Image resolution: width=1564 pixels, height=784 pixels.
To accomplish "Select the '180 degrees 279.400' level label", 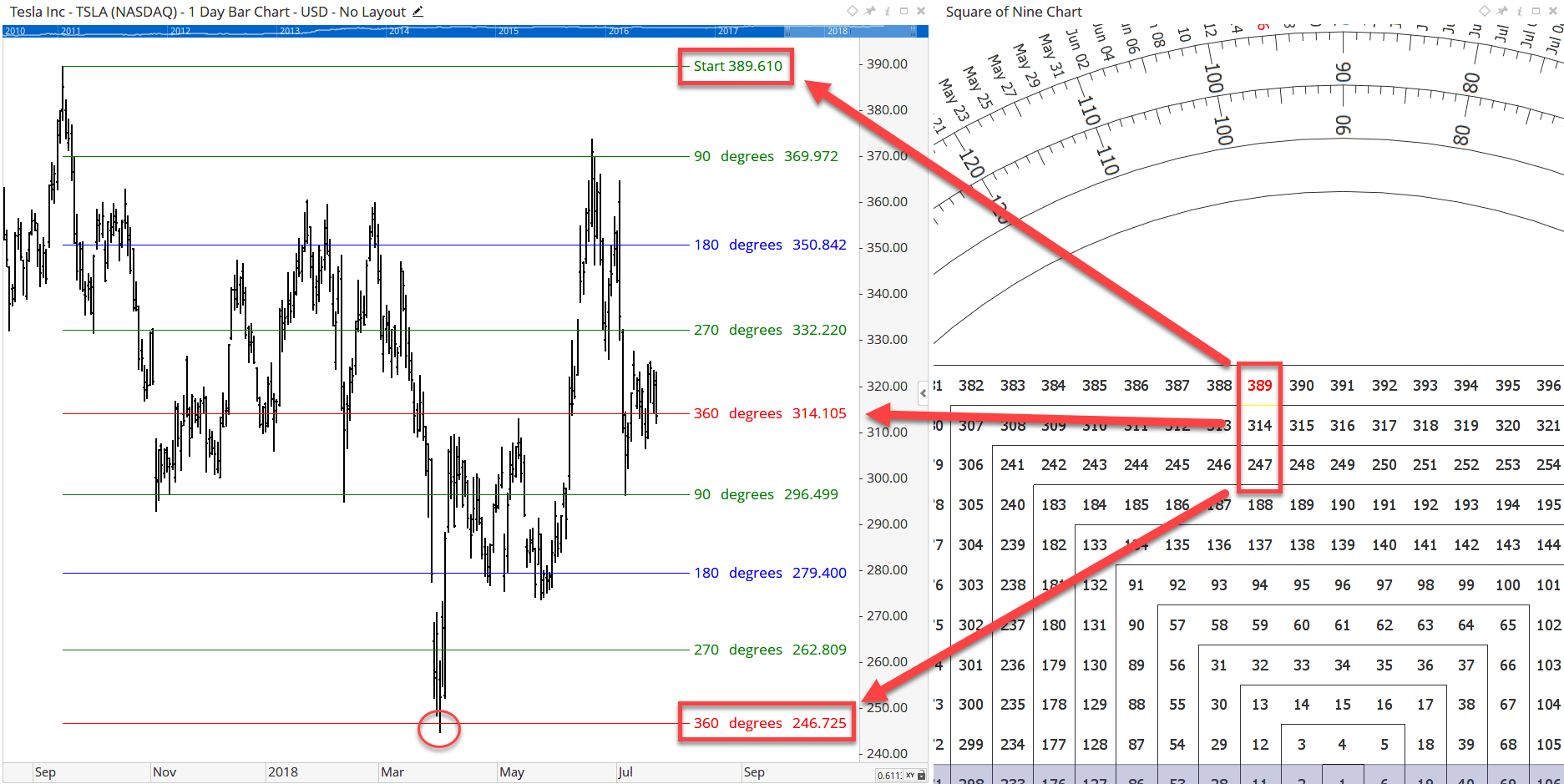I will [x=770, y=573].
